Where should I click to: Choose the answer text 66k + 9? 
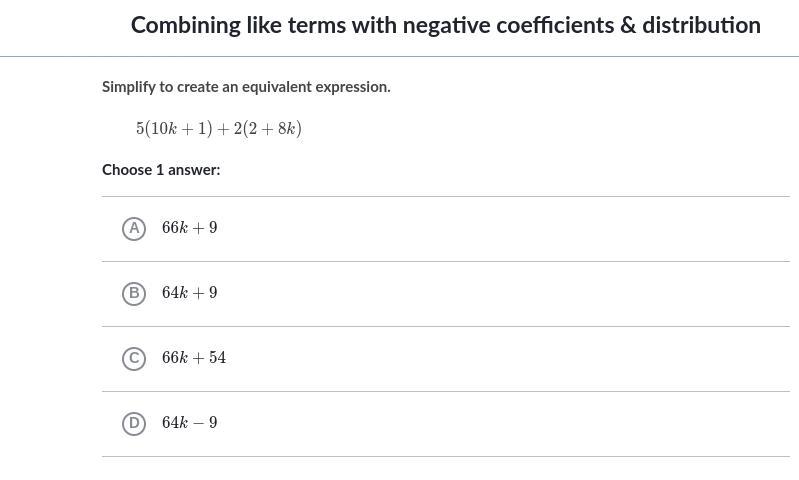pos(190,227)
